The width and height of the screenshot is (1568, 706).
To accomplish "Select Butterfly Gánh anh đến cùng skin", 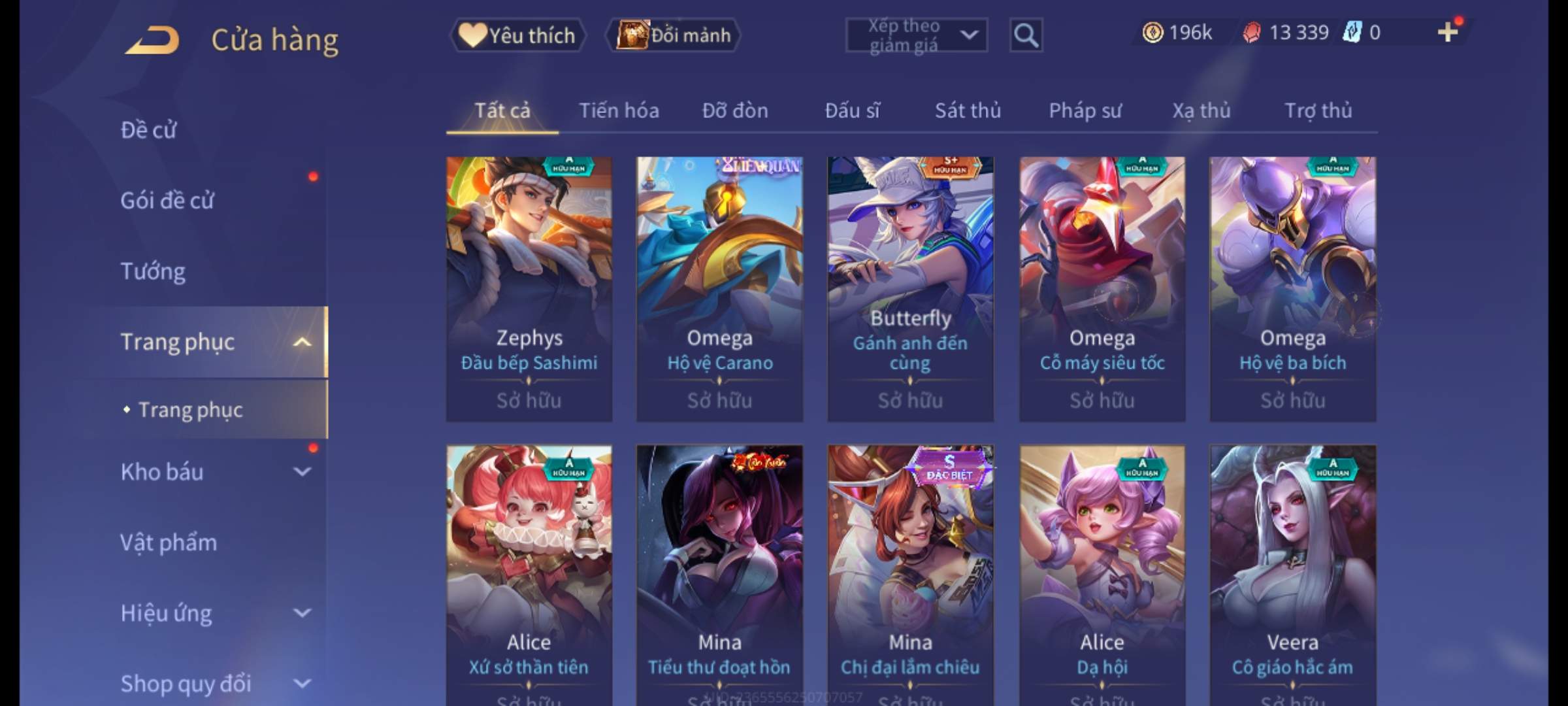I will (910, 289).
